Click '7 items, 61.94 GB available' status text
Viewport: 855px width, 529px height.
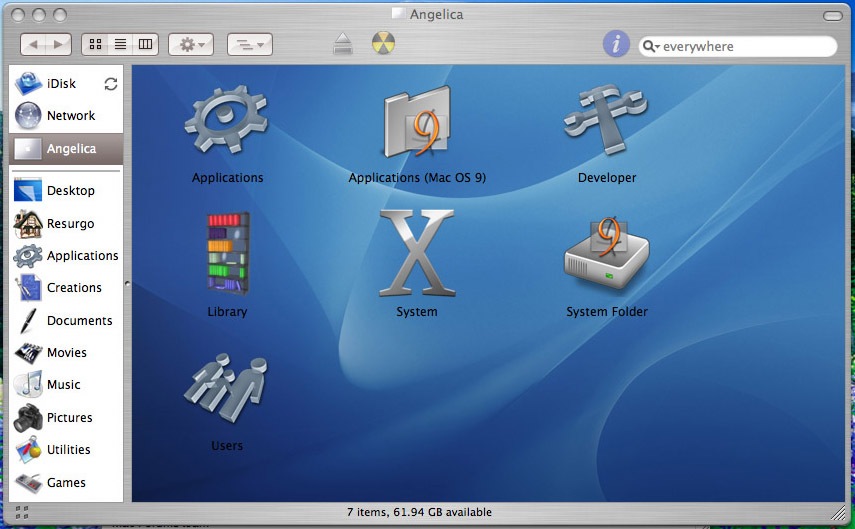419,512
